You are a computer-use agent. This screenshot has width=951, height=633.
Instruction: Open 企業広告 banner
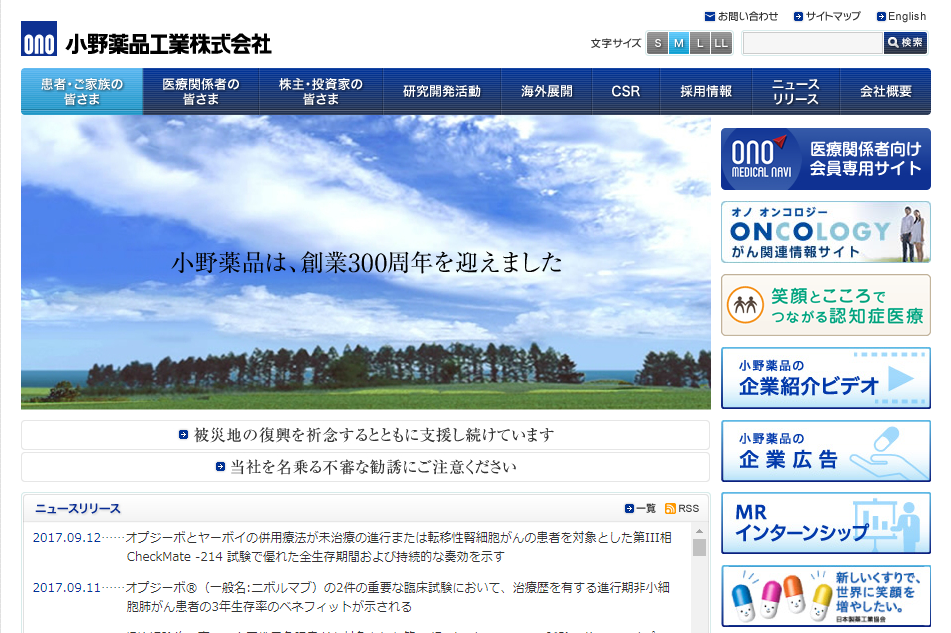(825, 451)
